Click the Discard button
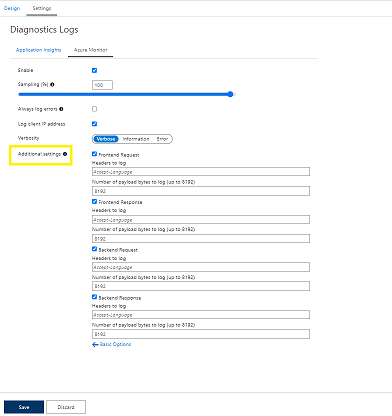 tap(66, 407)
